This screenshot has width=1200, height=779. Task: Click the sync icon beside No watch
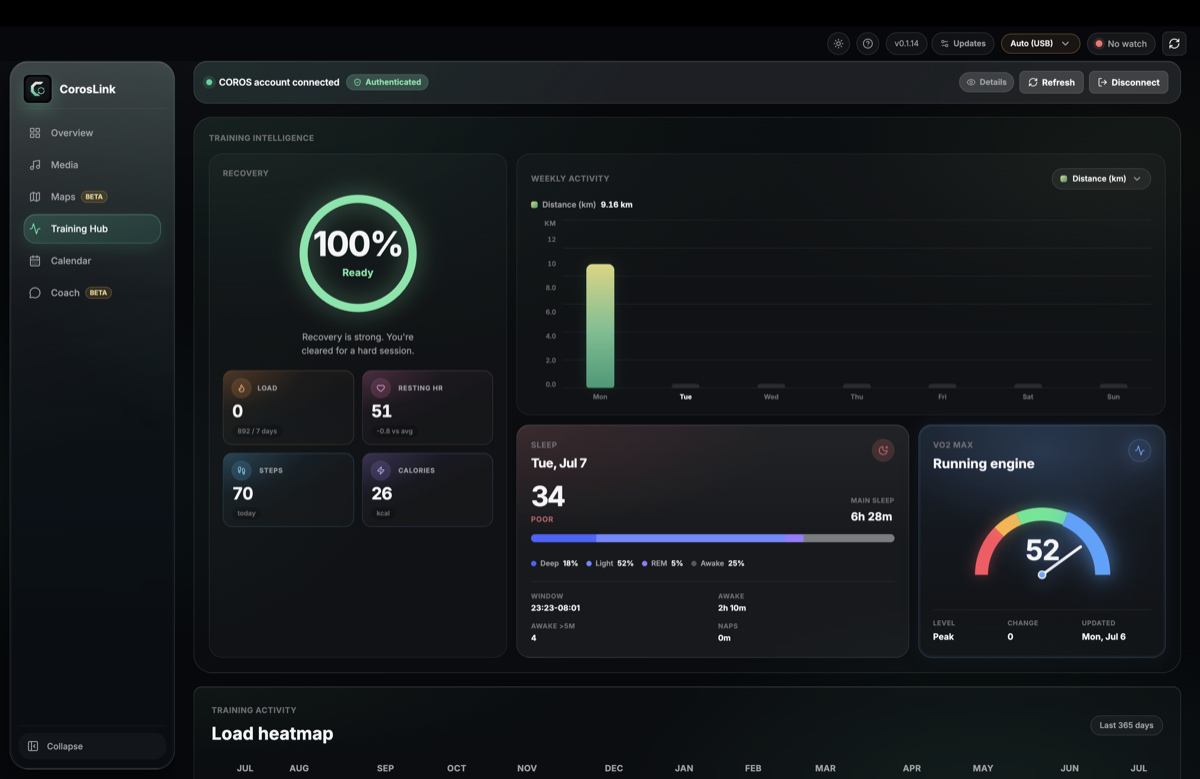pyautogui.click(x=1174, y=43)
